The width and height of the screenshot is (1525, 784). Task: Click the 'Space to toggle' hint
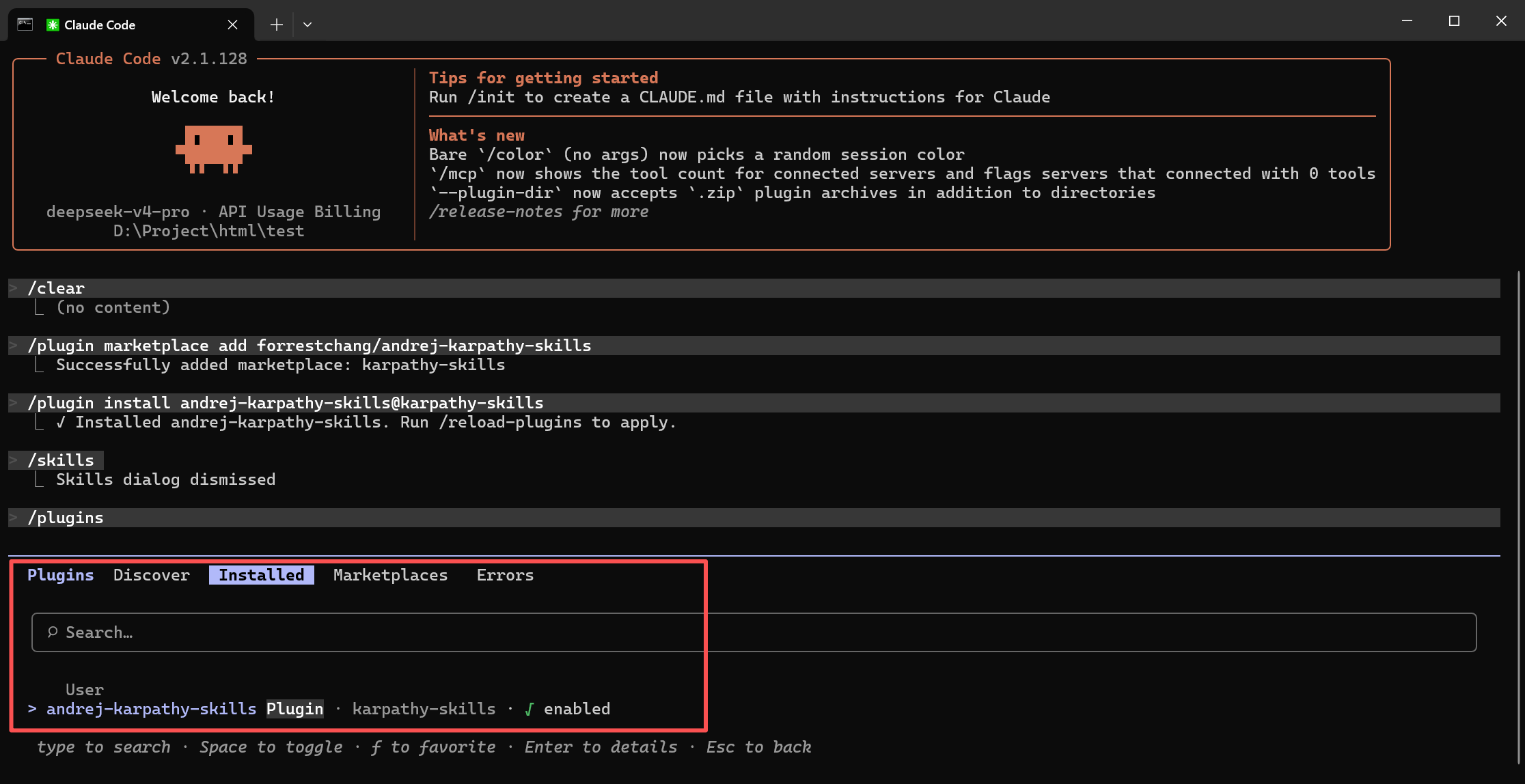(271, 747)
